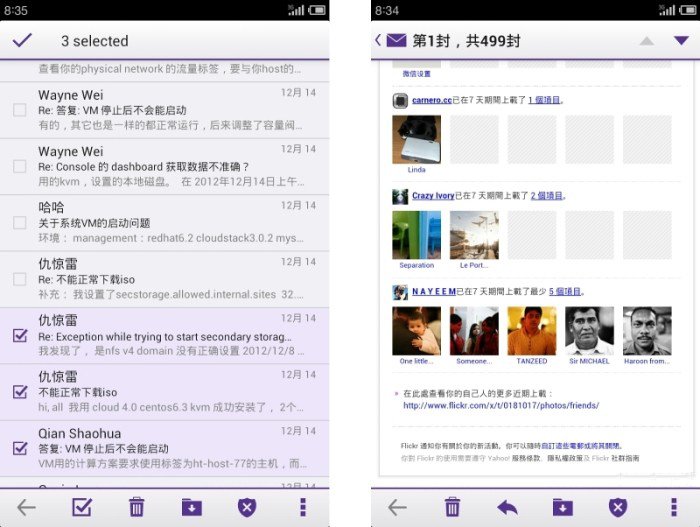Open Separation photo thumbnail
This screenshot has width=700, height=527.
click(x=417, y=235)
